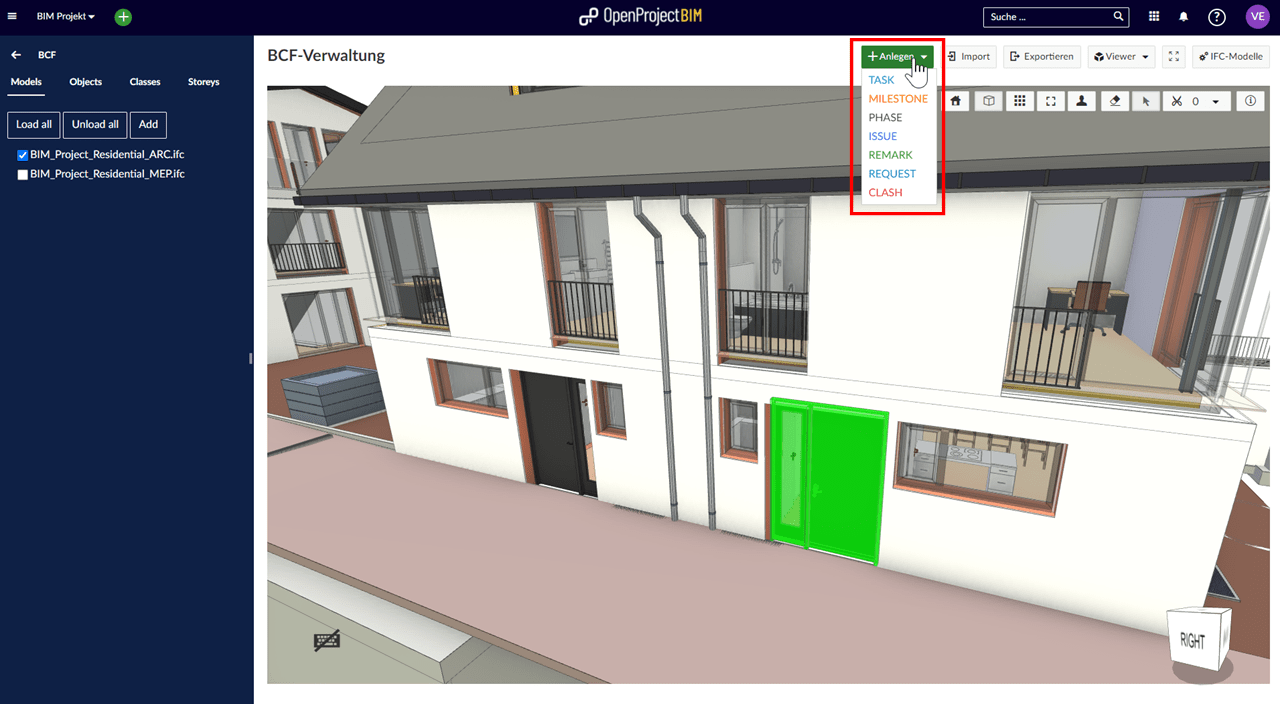Uncheck BIM_Project_Residential_ARC.ifc model
This screenshot has width=1280, height=704.
[22, 154]
